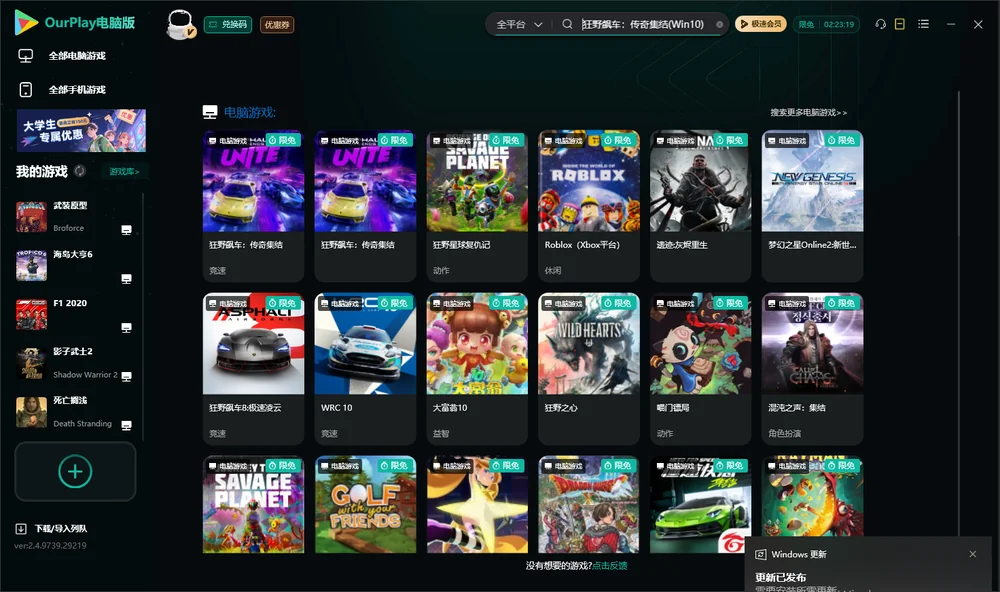Click the customer service headset icon

[x=881, y=24]
